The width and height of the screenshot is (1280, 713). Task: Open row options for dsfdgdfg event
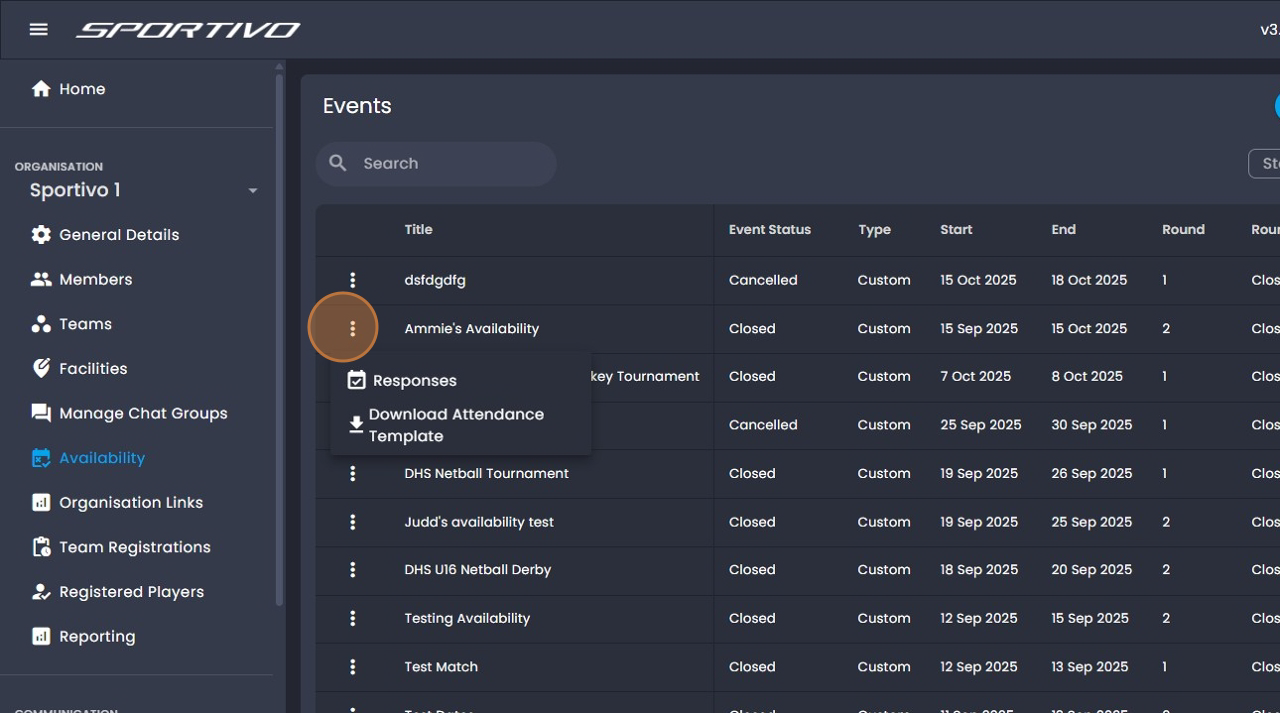tap(352, 280)
